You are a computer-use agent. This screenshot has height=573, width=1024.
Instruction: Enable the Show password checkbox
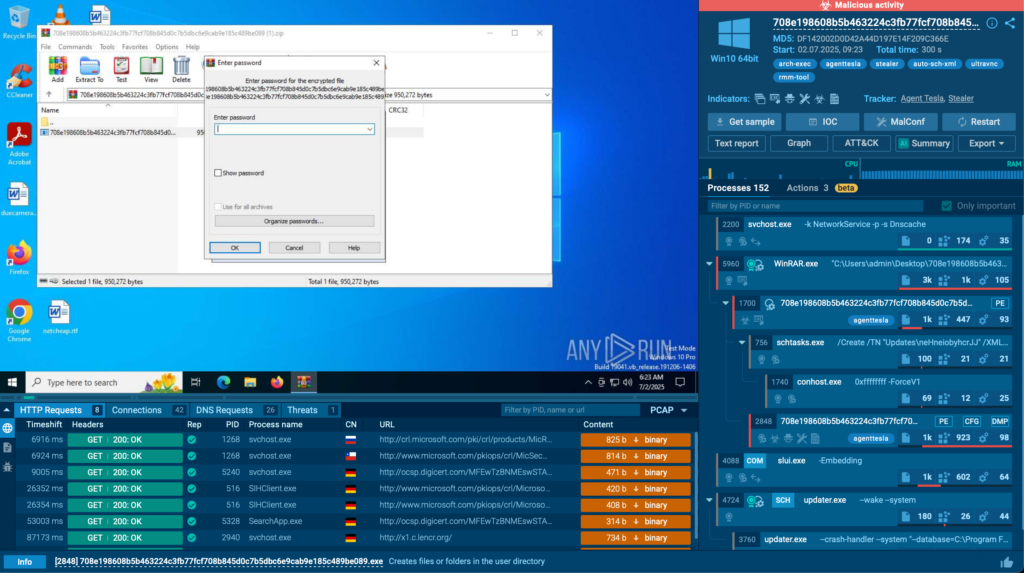(x=218, y=173)
